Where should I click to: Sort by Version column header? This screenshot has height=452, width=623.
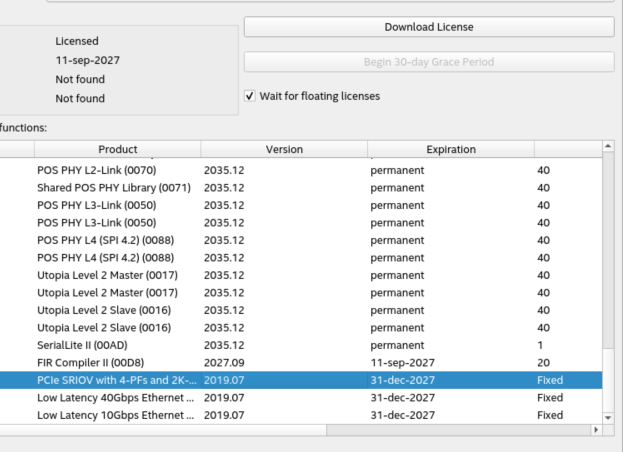pos(284,149)
